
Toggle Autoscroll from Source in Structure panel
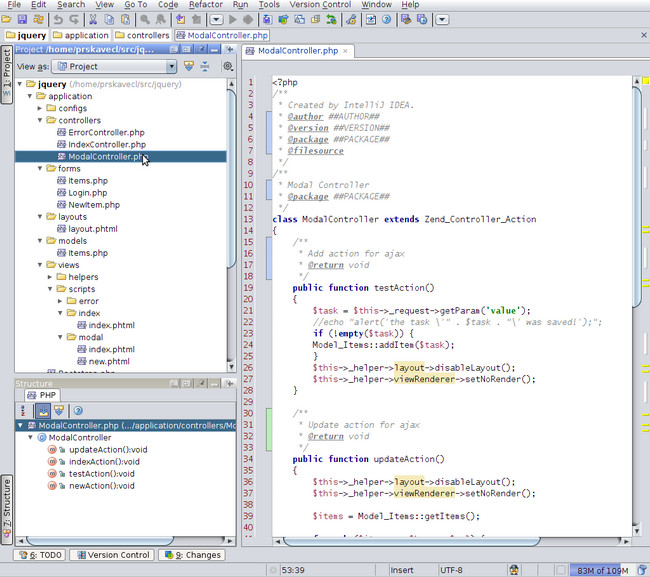point(59,411)
